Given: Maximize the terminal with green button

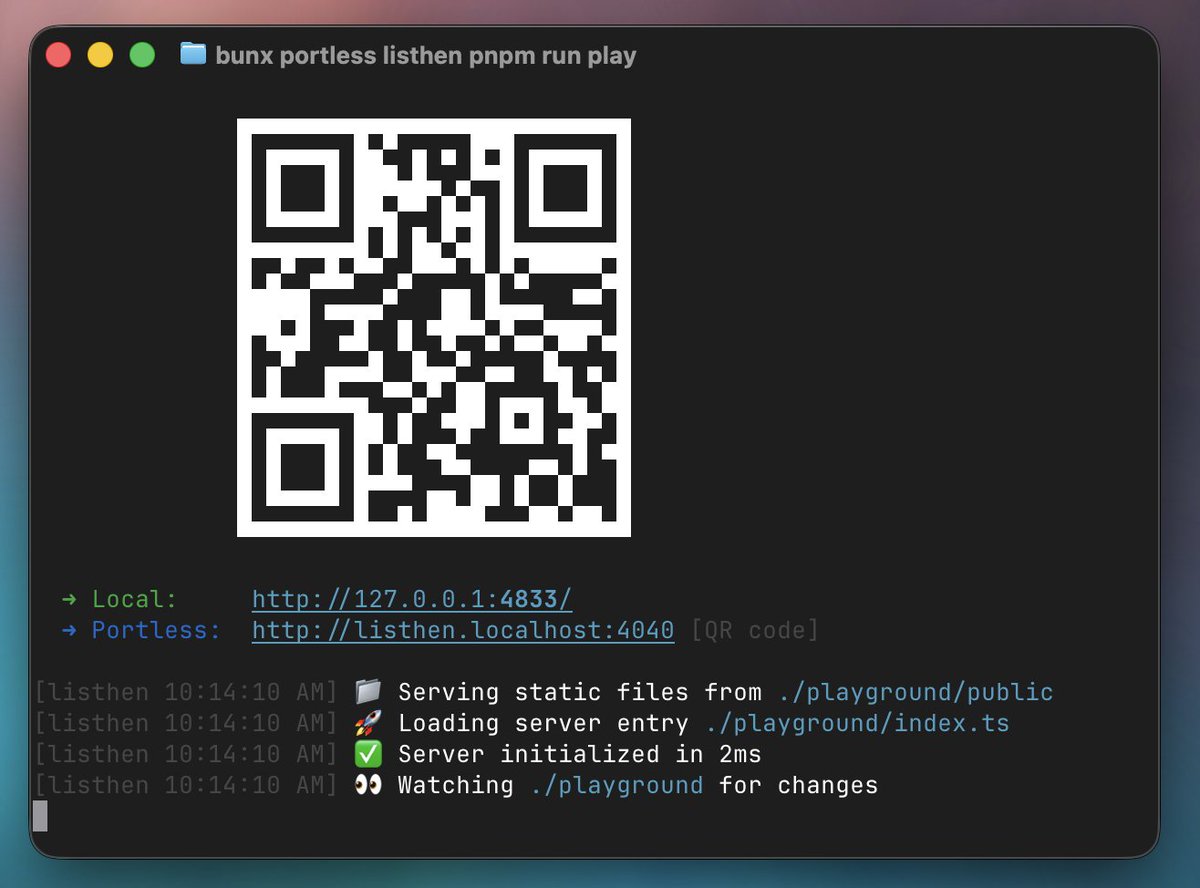Looking at the screenshot, I should 143,55.
